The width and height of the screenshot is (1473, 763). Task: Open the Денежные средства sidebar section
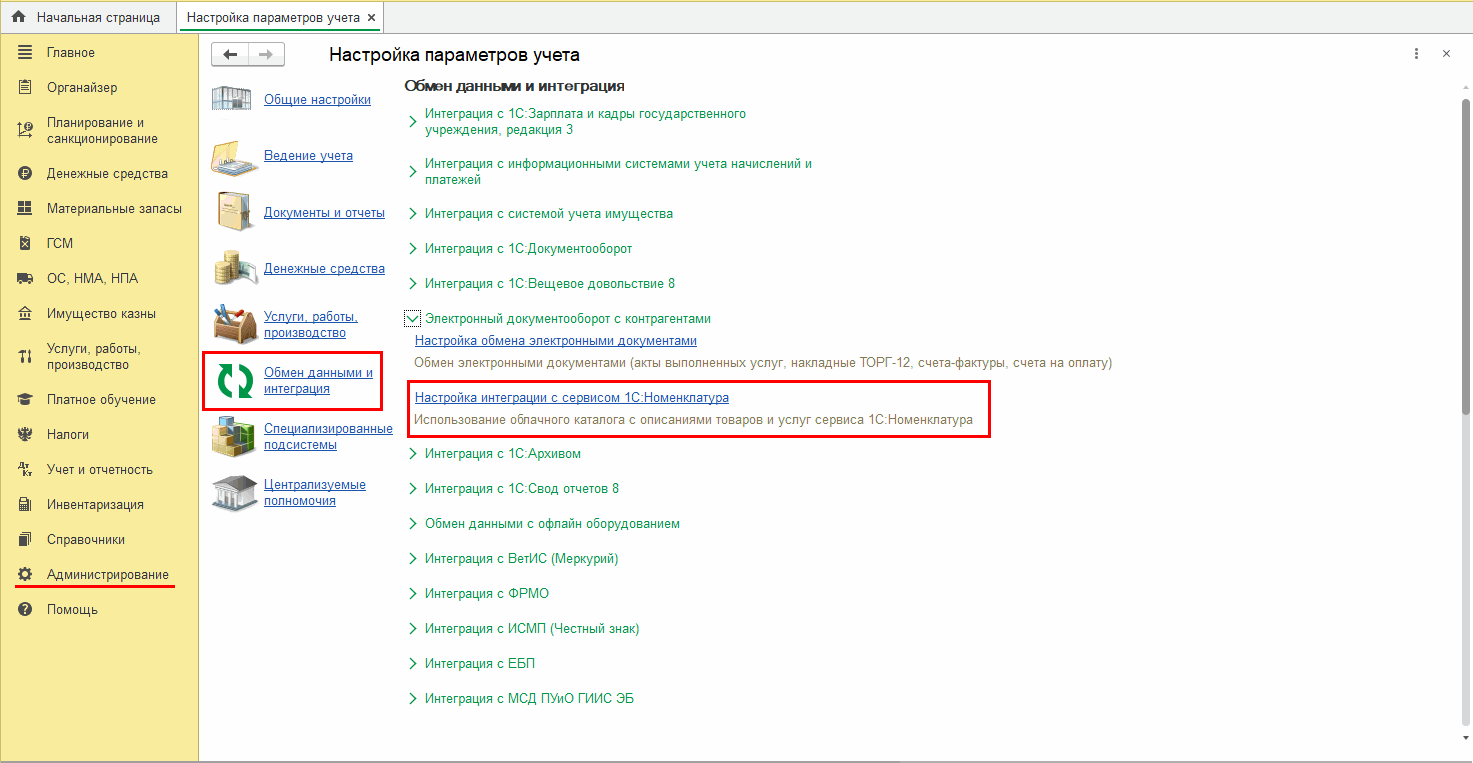pos(106,174)
